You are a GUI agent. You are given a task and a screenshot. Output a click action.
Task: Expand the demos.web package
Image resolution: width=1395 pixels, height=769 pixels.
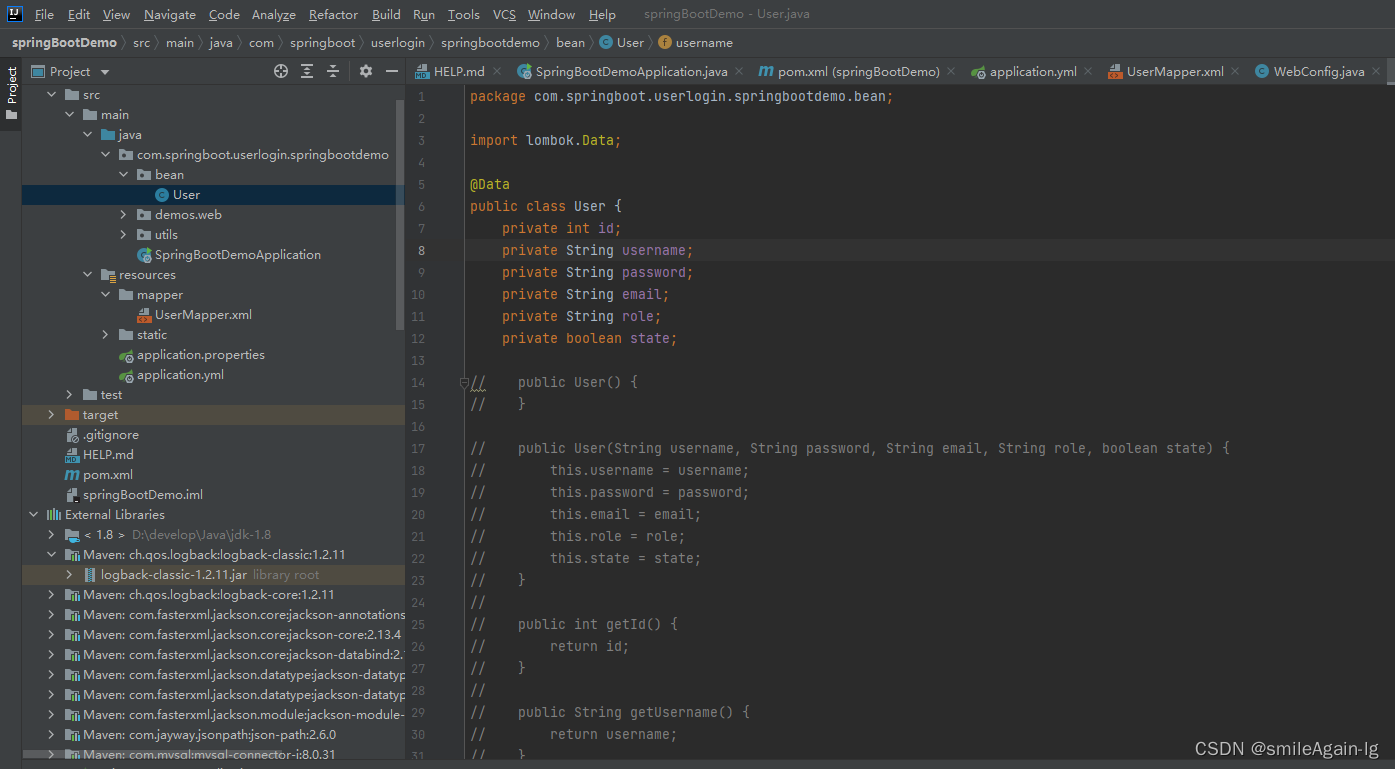[x=123, y=215]
